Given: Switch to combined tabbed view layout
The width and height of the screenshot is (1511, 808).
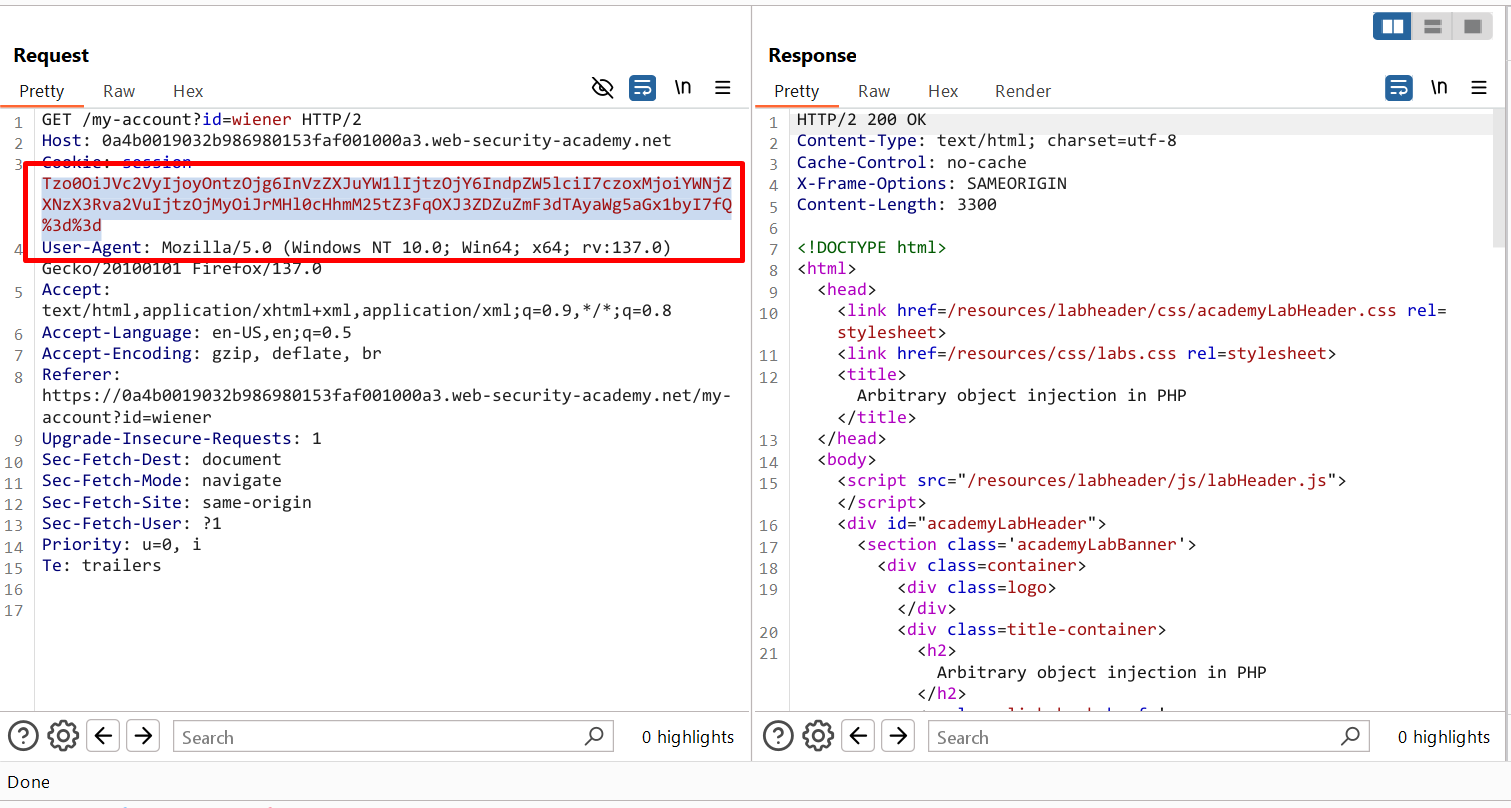Looking at the screenshot, I should [1472, 27].
